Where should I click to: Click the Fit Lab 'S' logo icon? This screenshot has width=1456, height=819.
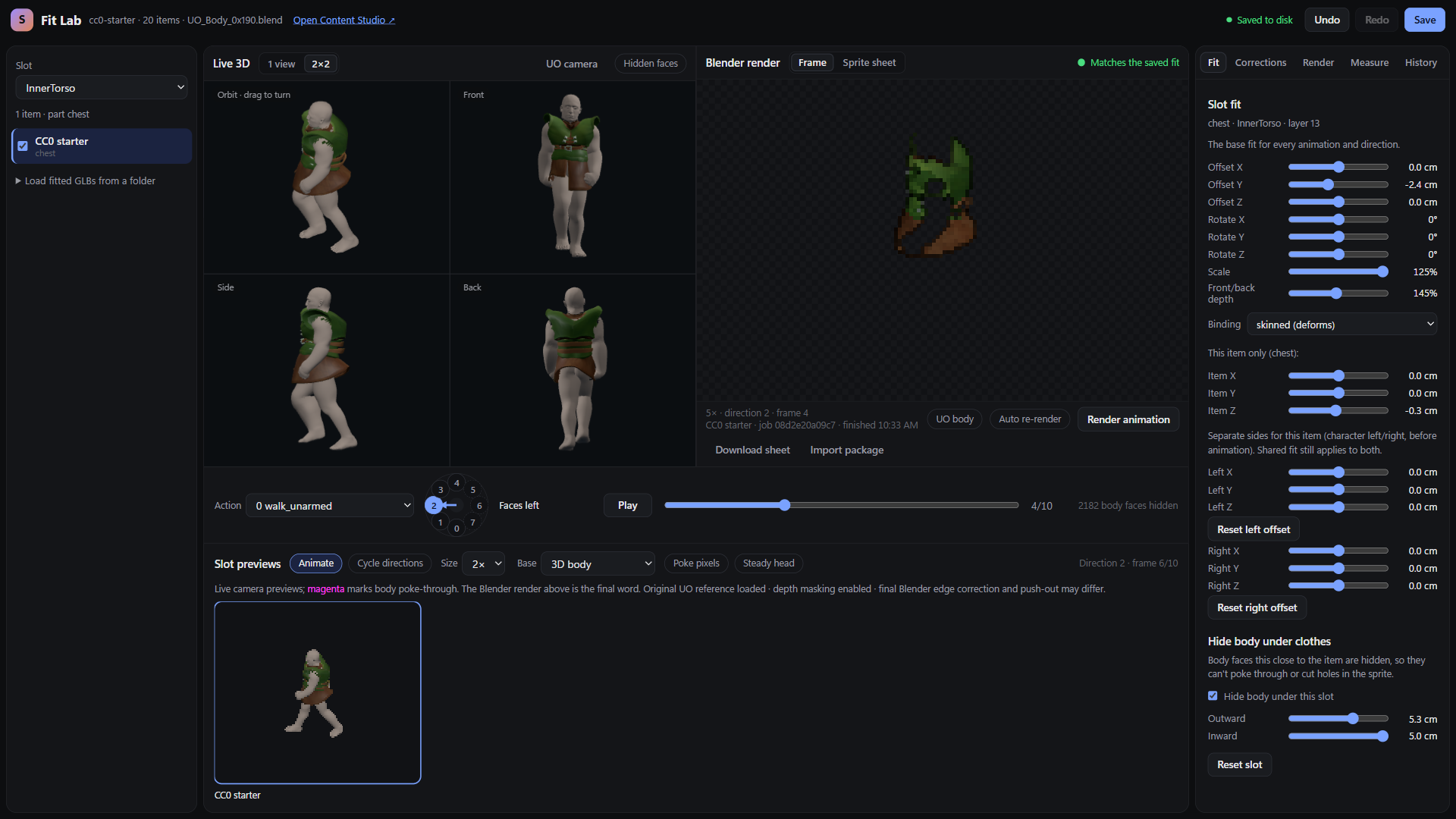(x=22, y=20)
